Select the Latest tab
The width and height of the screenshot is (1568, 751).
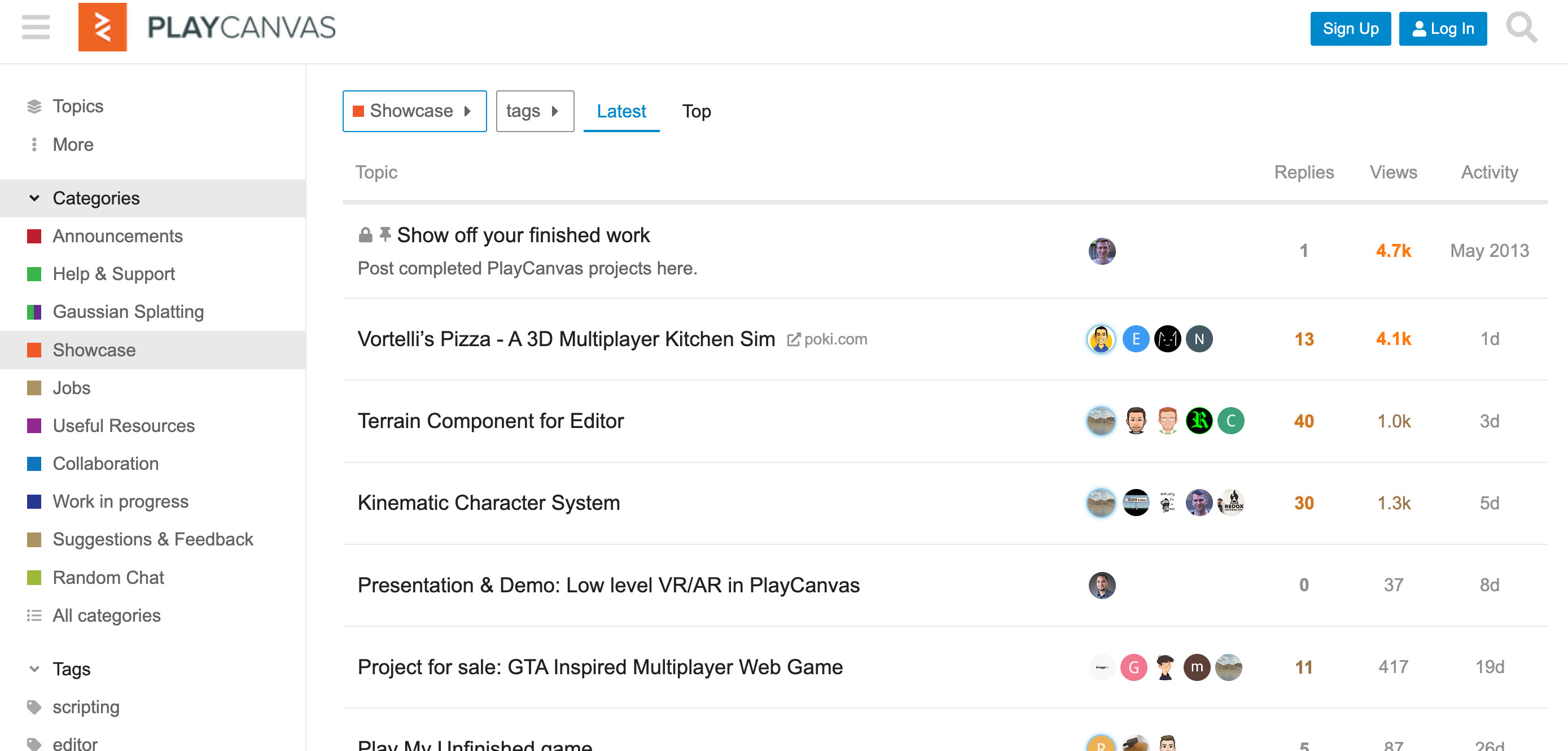click(x=620, y=111)
